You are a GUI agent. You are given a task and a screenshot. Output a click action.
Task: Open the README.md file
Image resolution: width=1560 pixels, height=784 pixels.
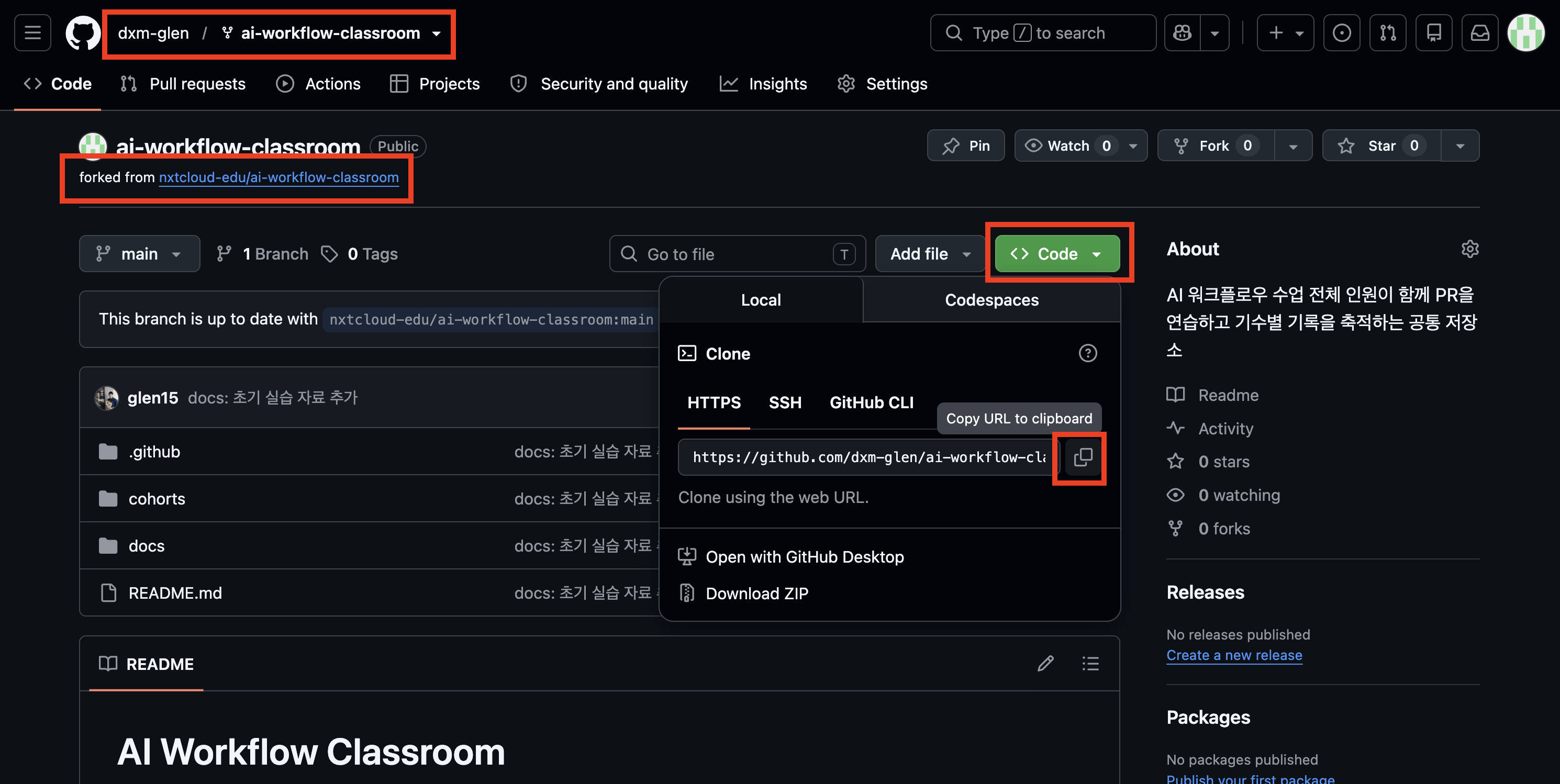pyautogui.click(x=175, y=593)
